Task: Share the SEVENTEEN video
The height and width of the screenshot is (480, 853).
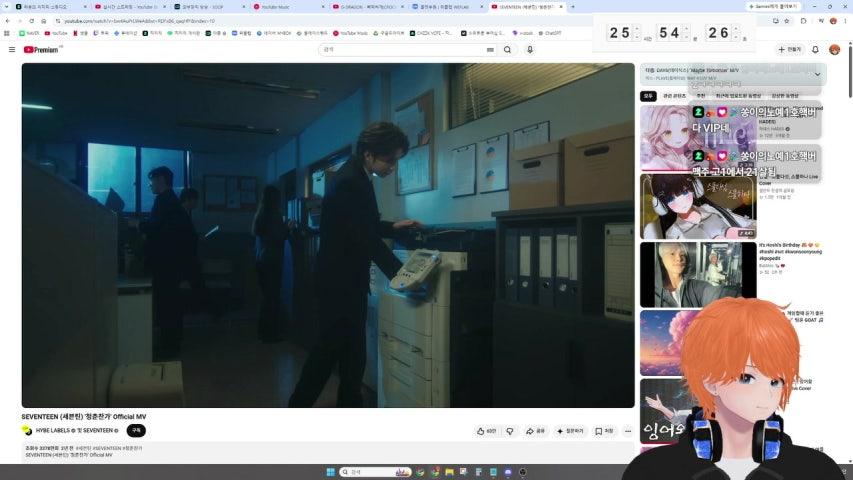Action: point(535,431)
